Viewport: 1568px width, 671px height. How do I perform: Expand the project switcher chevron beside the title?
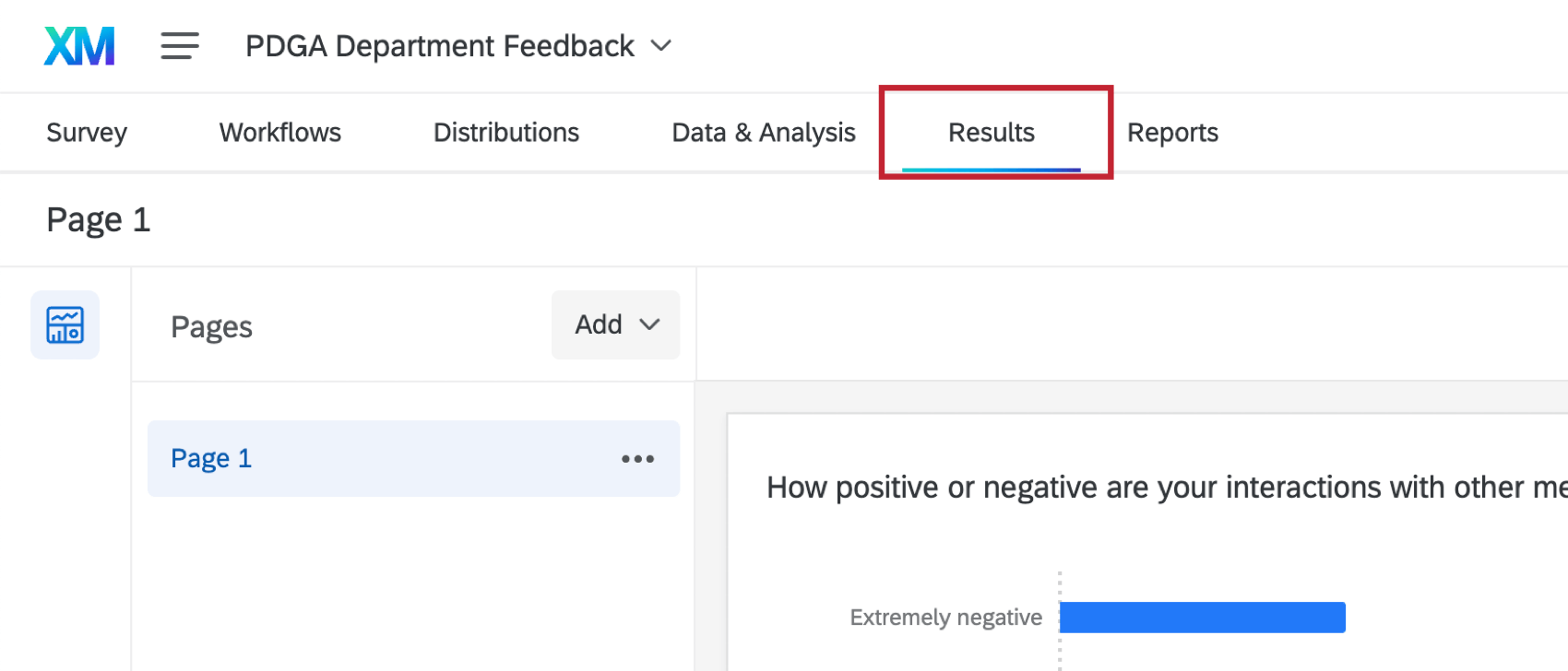[x=661, y=46]
